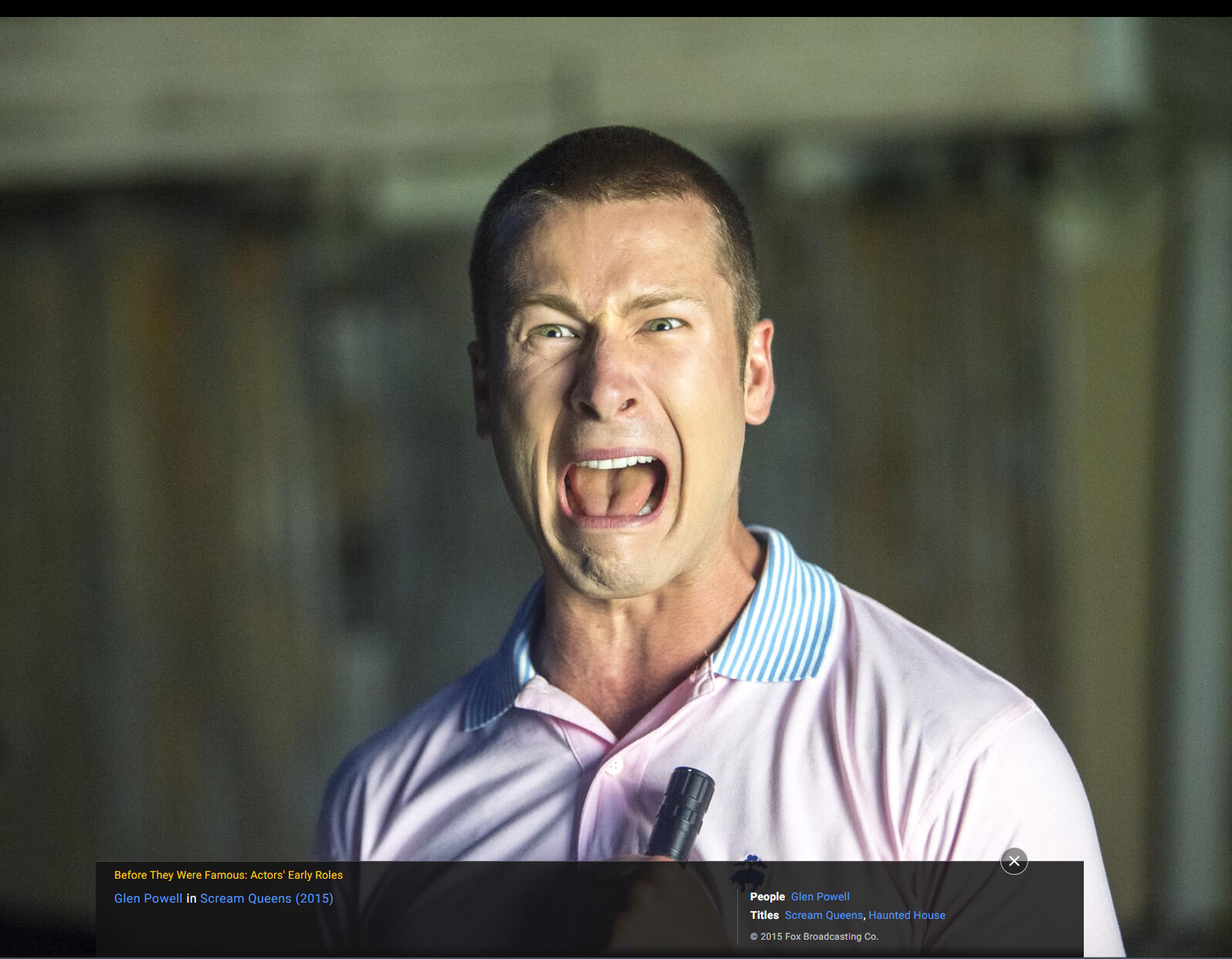Open the "Scream Queens (2015)" title link
The height and width of the screenshot is (959, 1232).
266,899
